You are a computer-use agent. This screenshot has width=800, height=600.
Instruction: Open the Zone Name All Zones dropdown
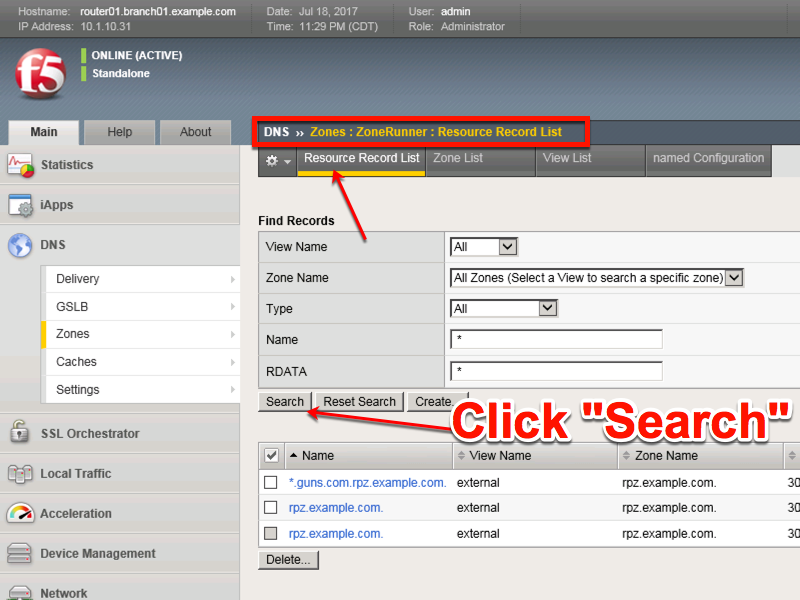pos(596,278)
